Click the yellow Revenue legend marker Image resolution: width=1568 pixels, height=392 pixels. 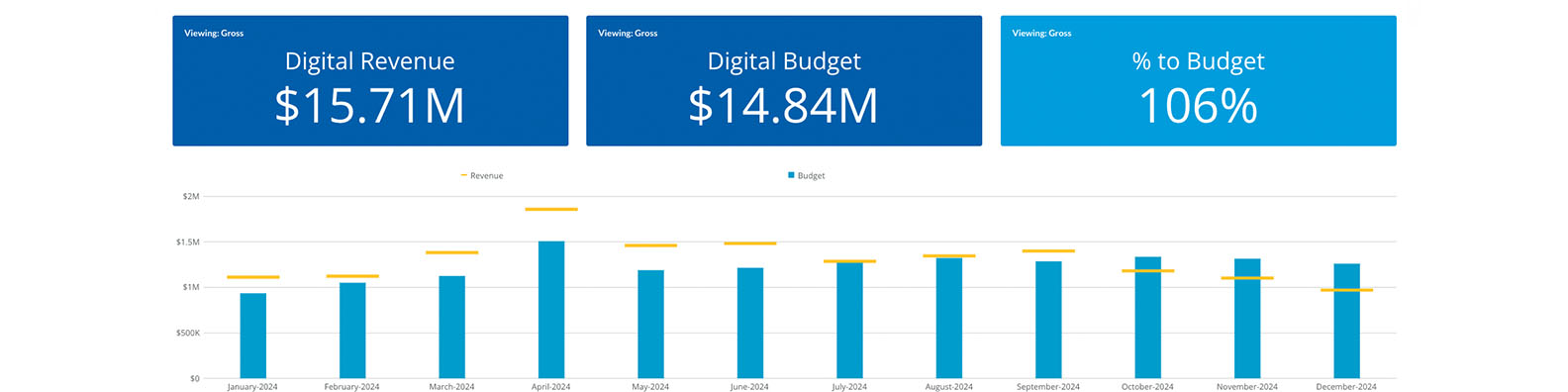(464, 175)
